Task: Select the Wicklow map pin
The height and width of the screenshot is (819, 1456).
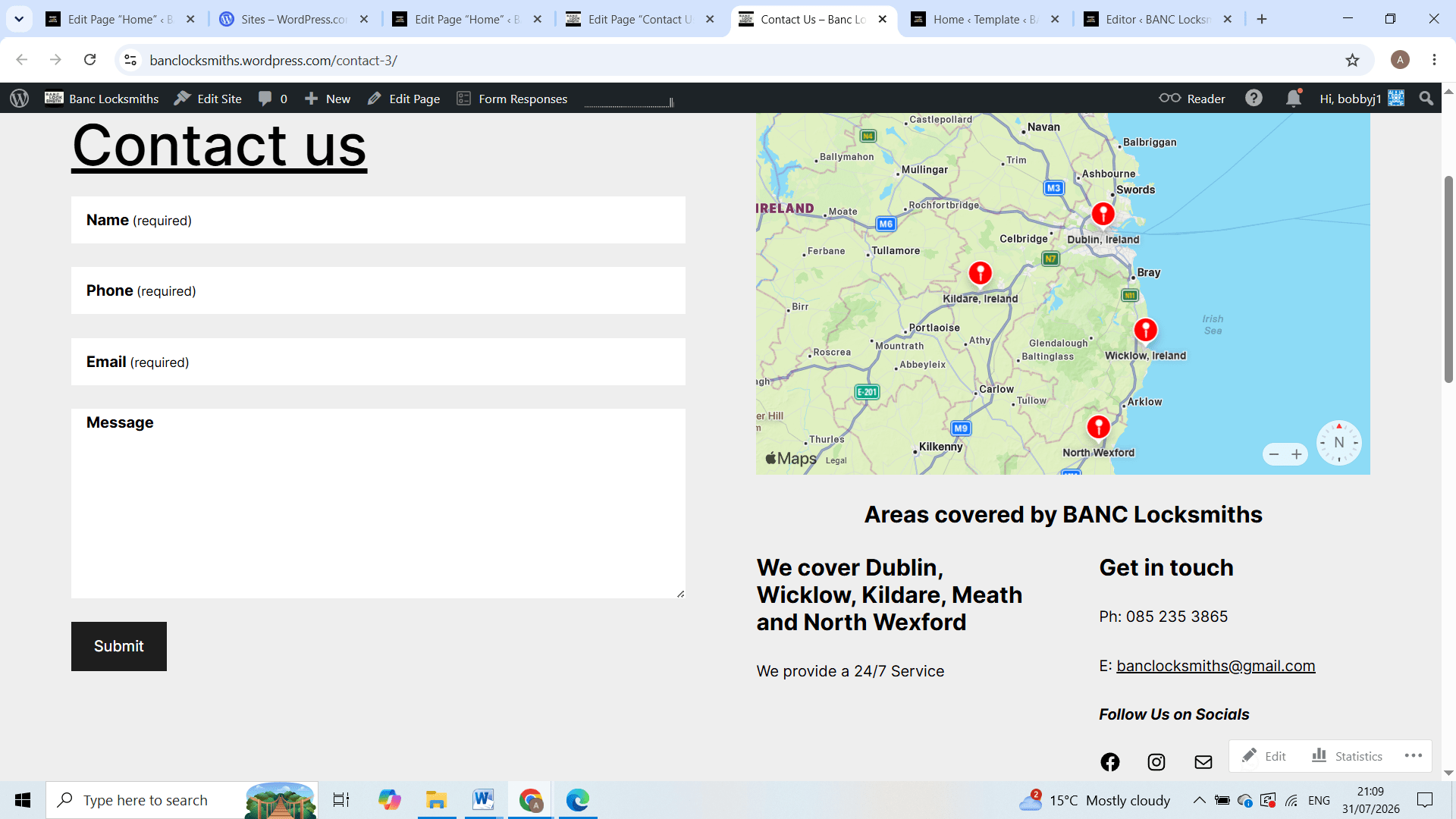Action: coord(1146,331)
